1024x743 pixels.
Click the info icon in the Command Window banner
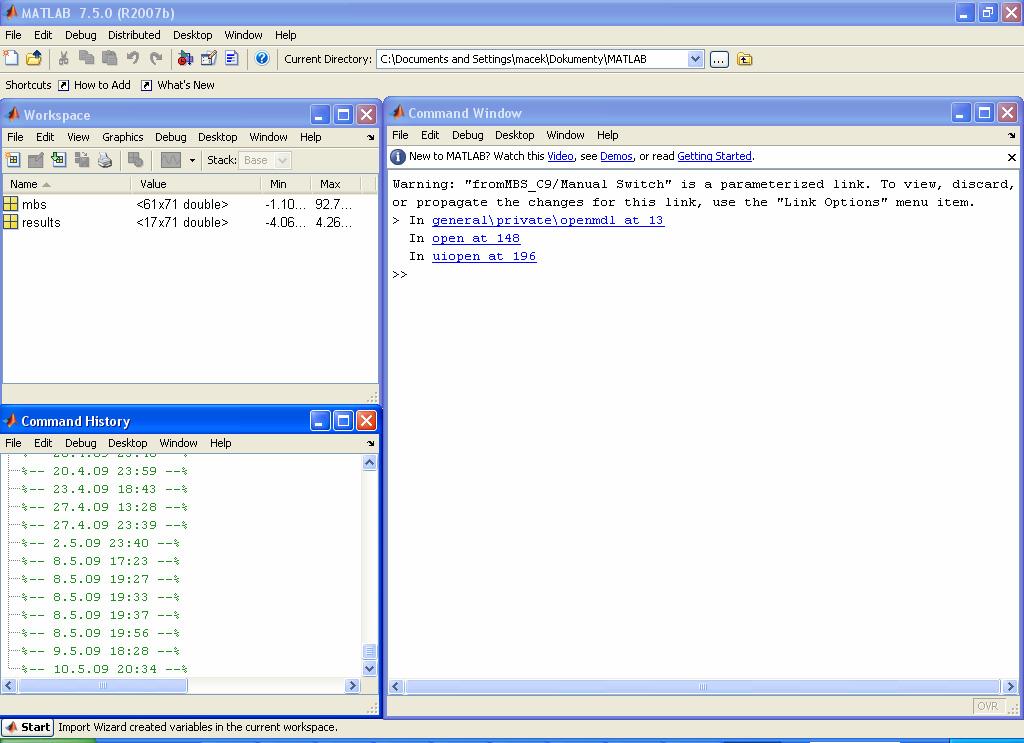398,157
